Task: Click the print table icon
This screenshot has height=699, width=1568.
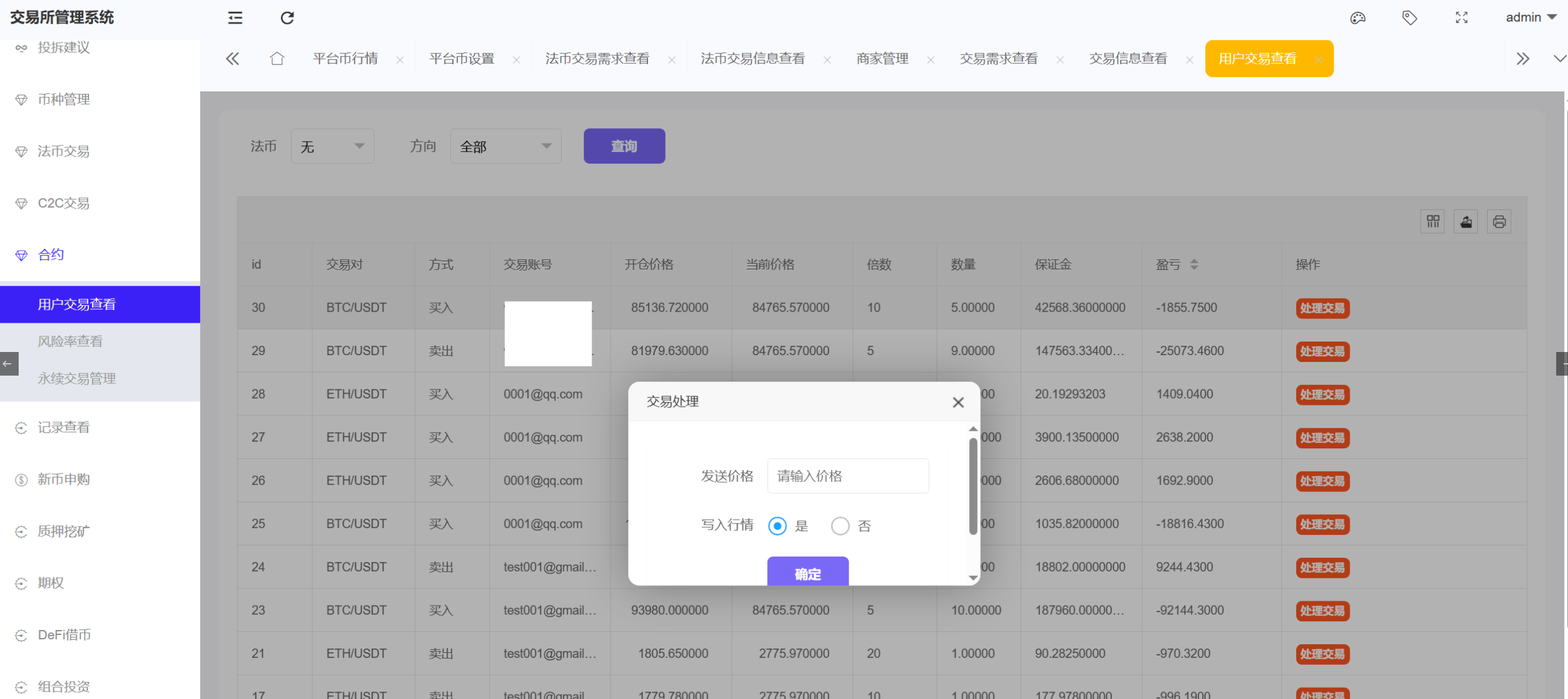Action: [x=1500, y=221]
